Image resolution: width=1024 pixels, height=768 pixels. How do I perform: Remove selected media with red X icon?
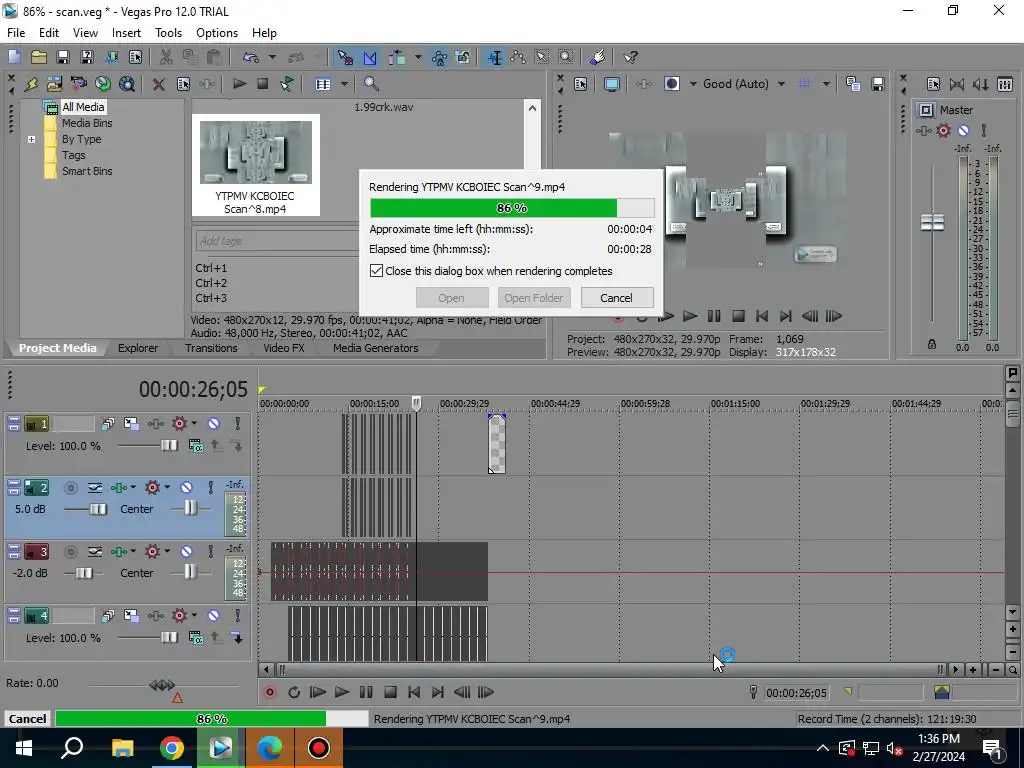158,84
